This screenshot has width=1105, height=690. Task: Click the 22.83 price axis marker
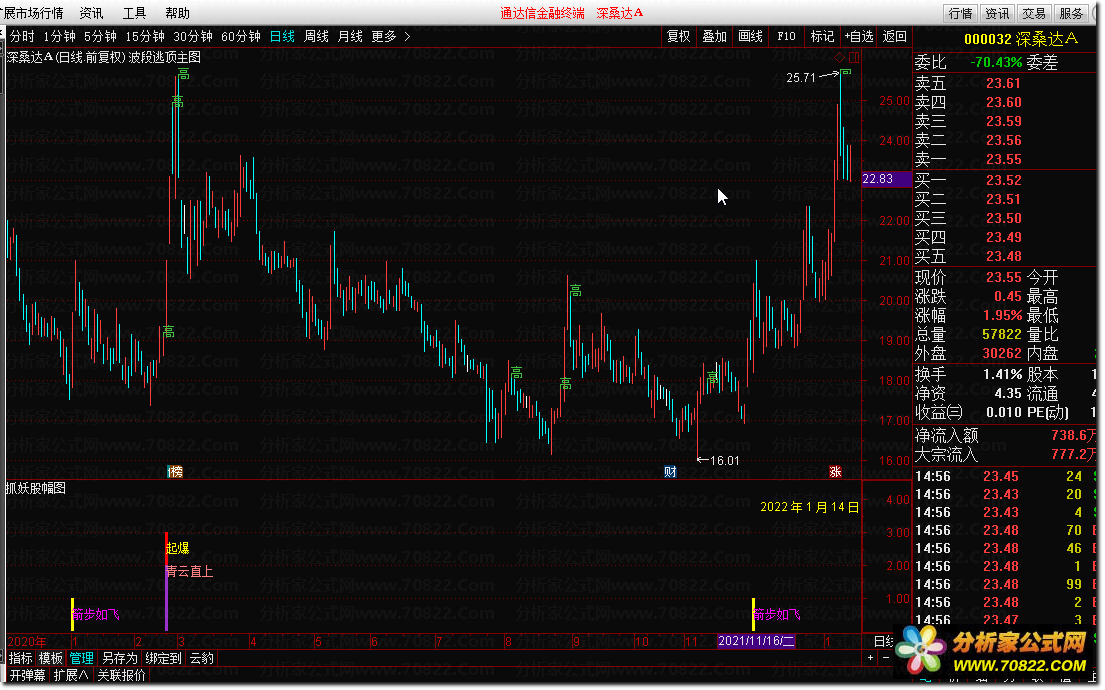tap(885, 179)
